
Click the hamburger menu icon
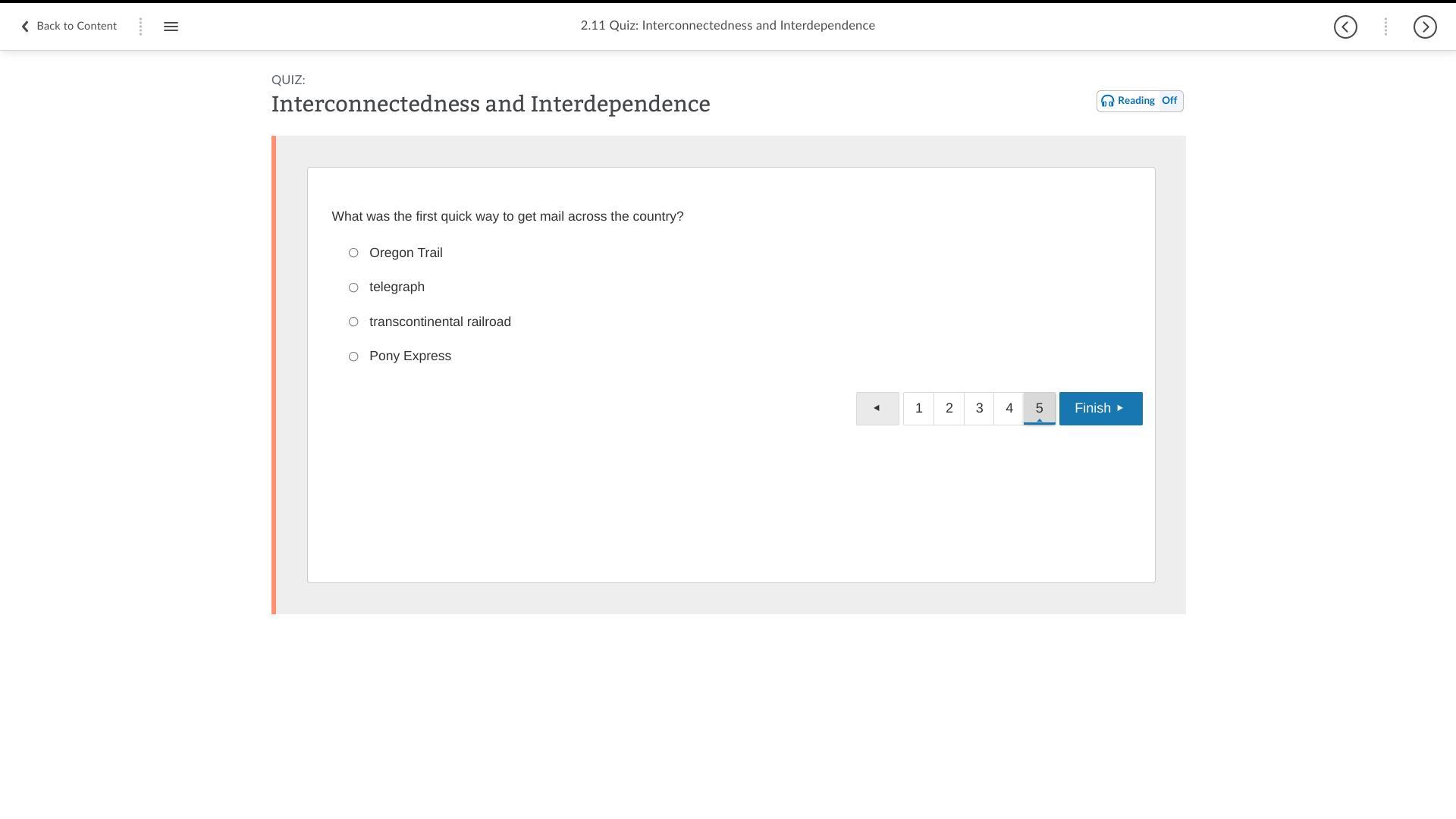pos(170,26)
